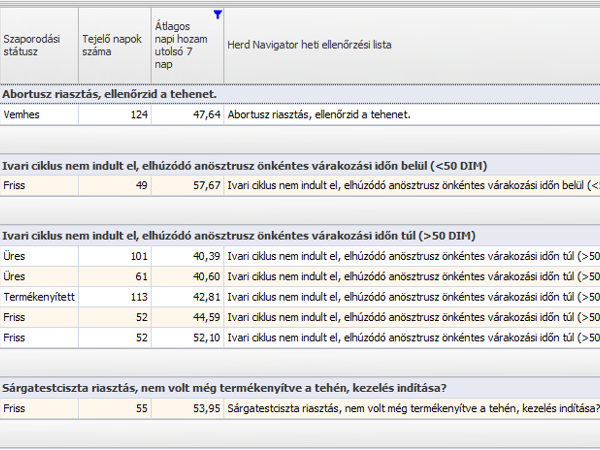Click Abortusz riasztás text in Vemhes row

pos(319,115)
